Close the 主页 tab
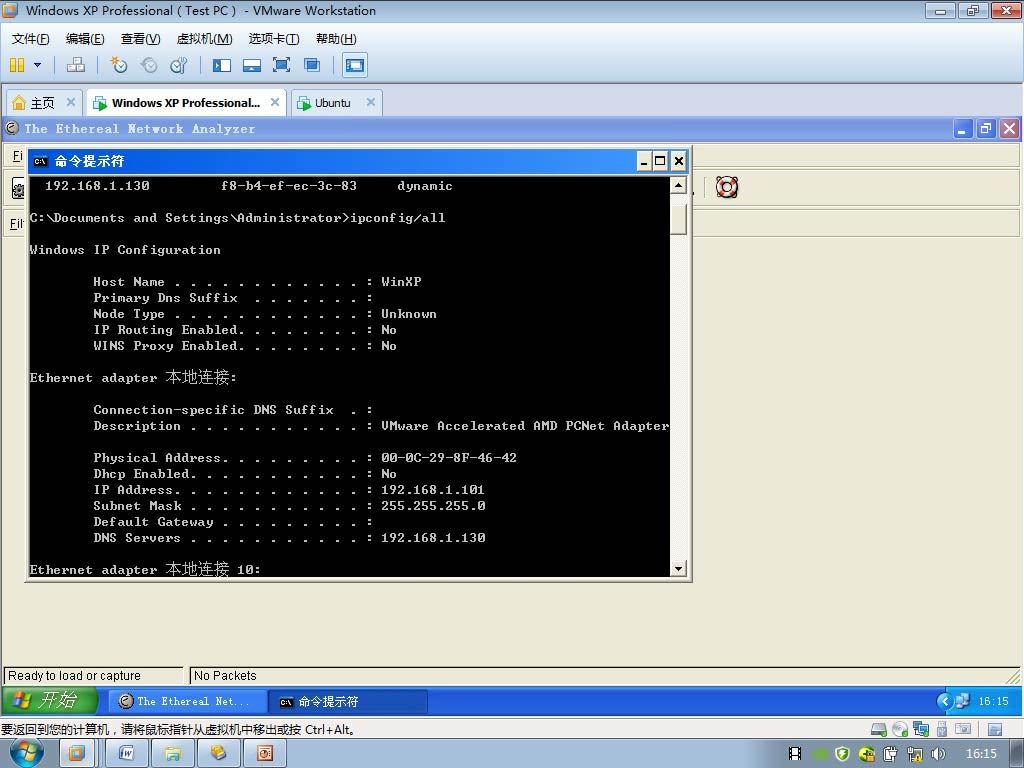This screenshot has height=768, width=1024. pos(71,102)
